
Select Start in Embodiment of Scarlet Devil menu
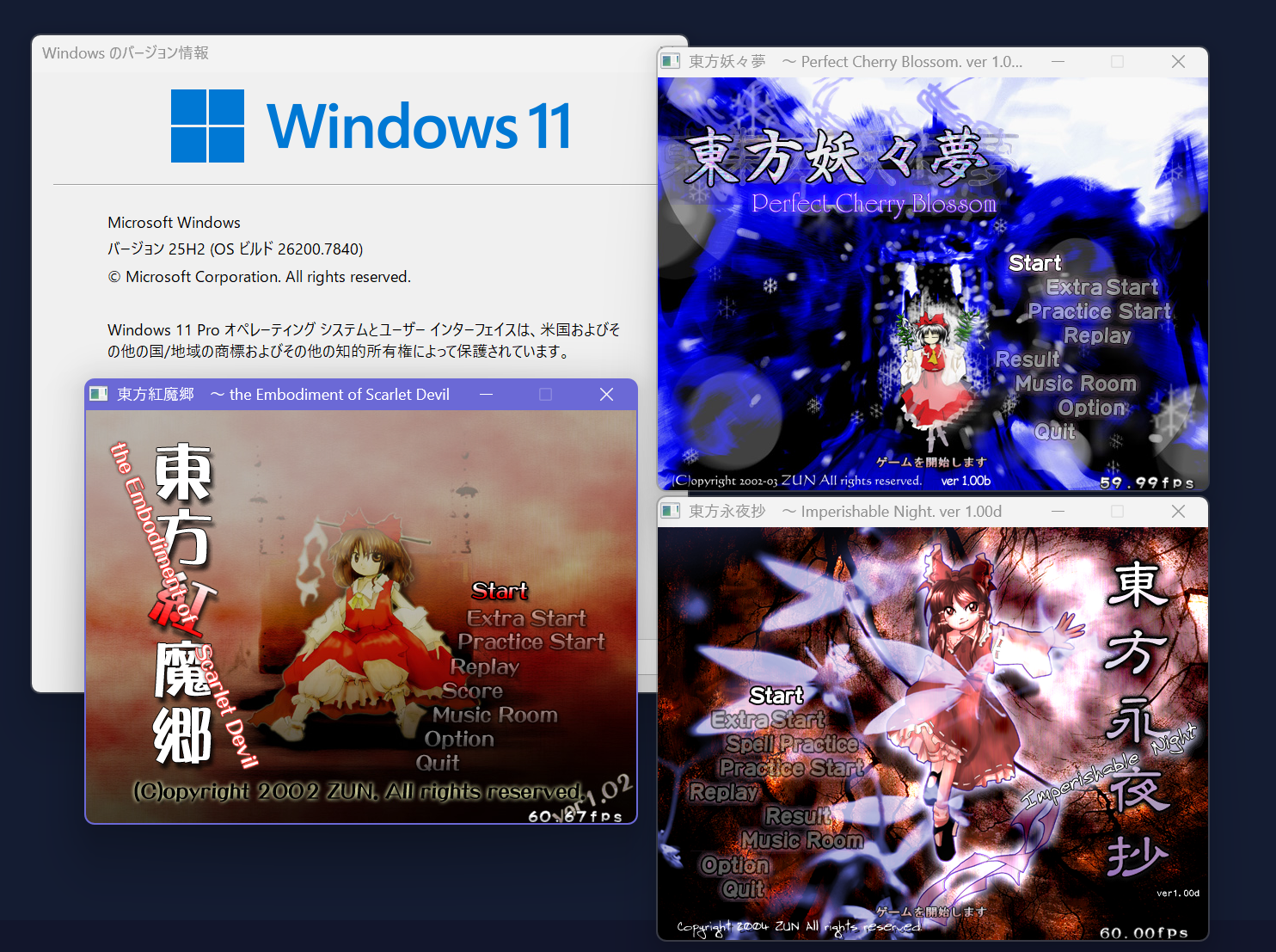click(x=499, y=592)
